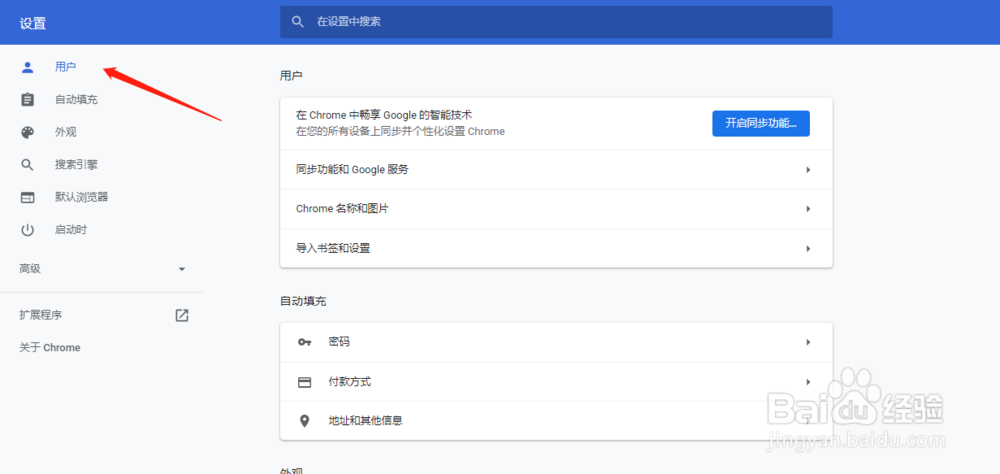1000x474 pixels.
Task: Click the 设置 title in the header
Action: tap(33, 24)
